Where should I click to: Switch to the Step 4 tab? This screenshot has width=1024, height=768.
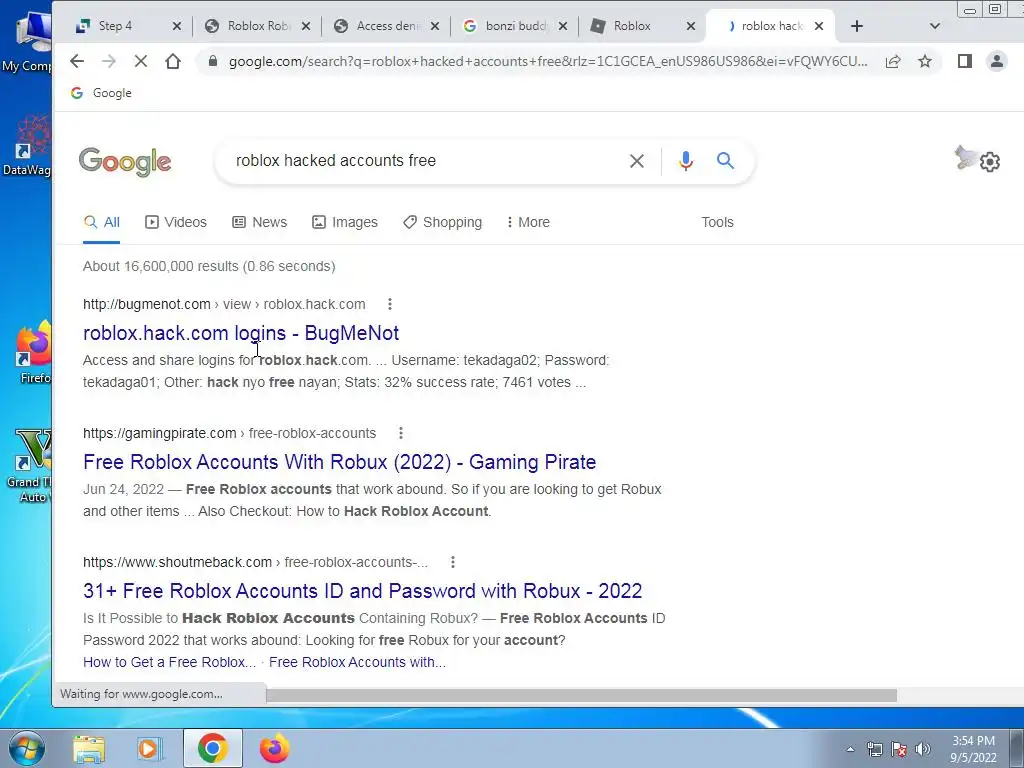coord(116,26)
